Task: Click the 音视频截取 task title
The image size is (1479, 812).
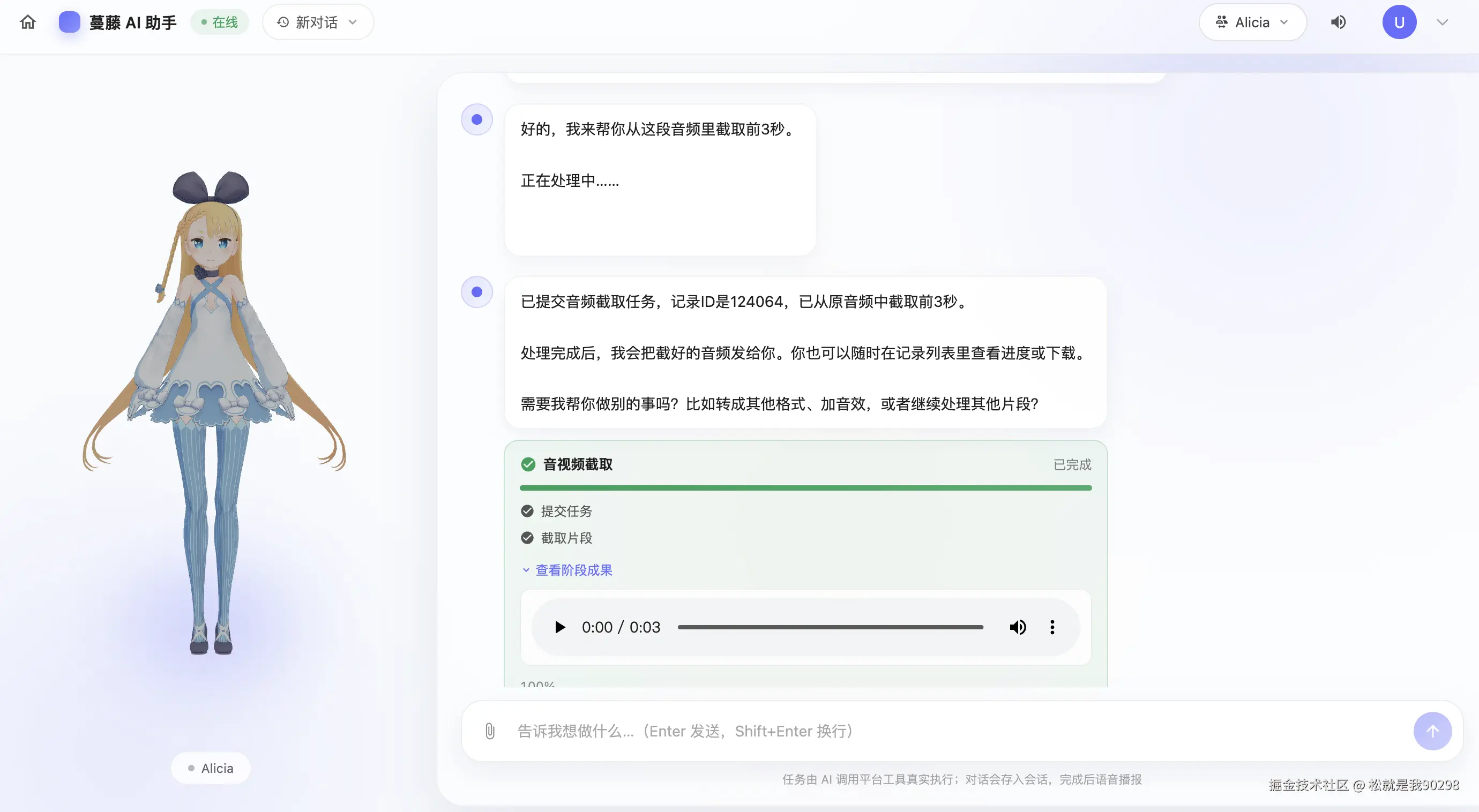Action: tap(578, 464)
